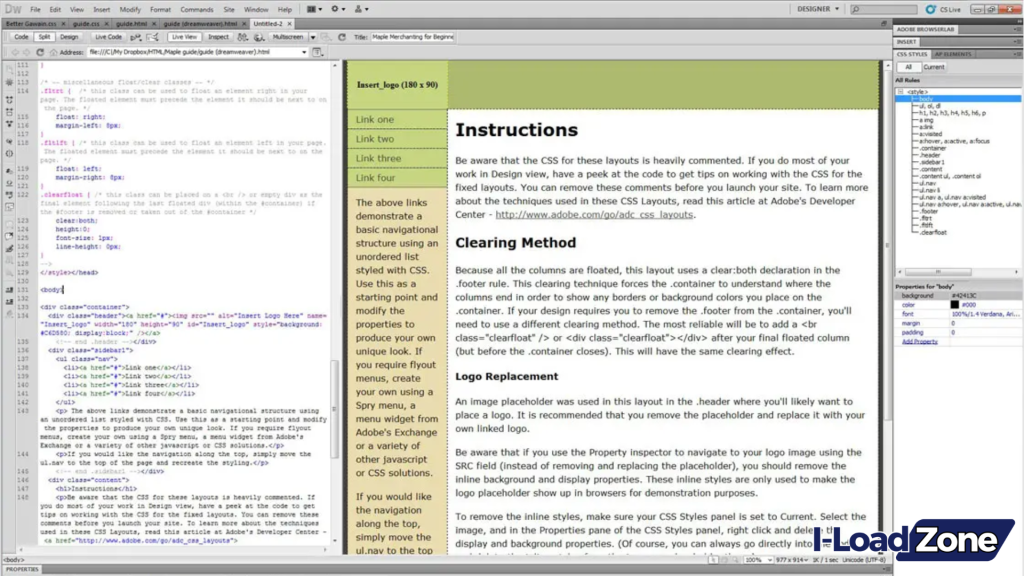Switch to the AP Elements tab
1024x576 pixels.
[x=953, y=54]
